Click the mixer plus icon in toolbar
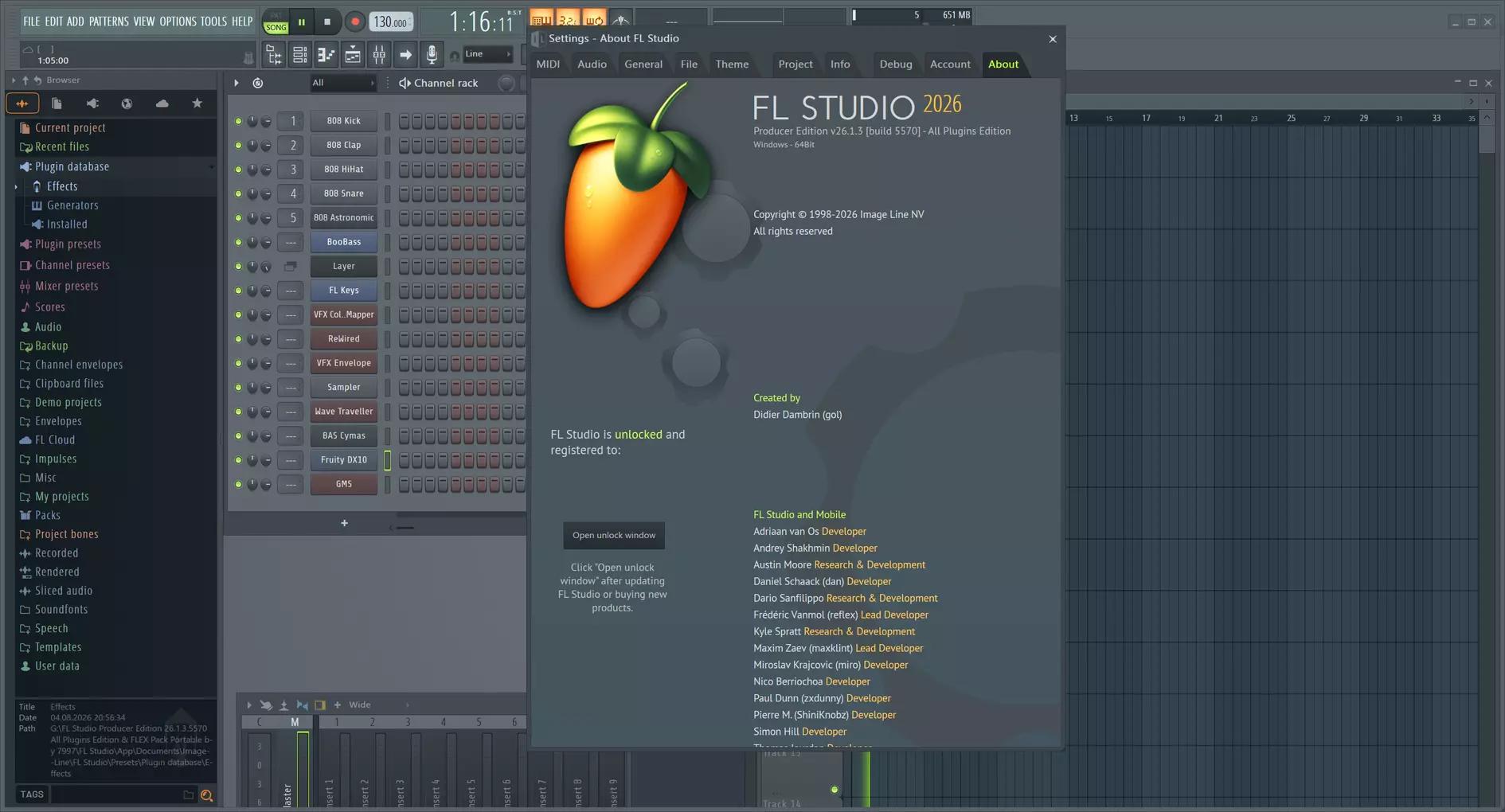Viewport: 1505px width, 812px height. pos(337,705)
